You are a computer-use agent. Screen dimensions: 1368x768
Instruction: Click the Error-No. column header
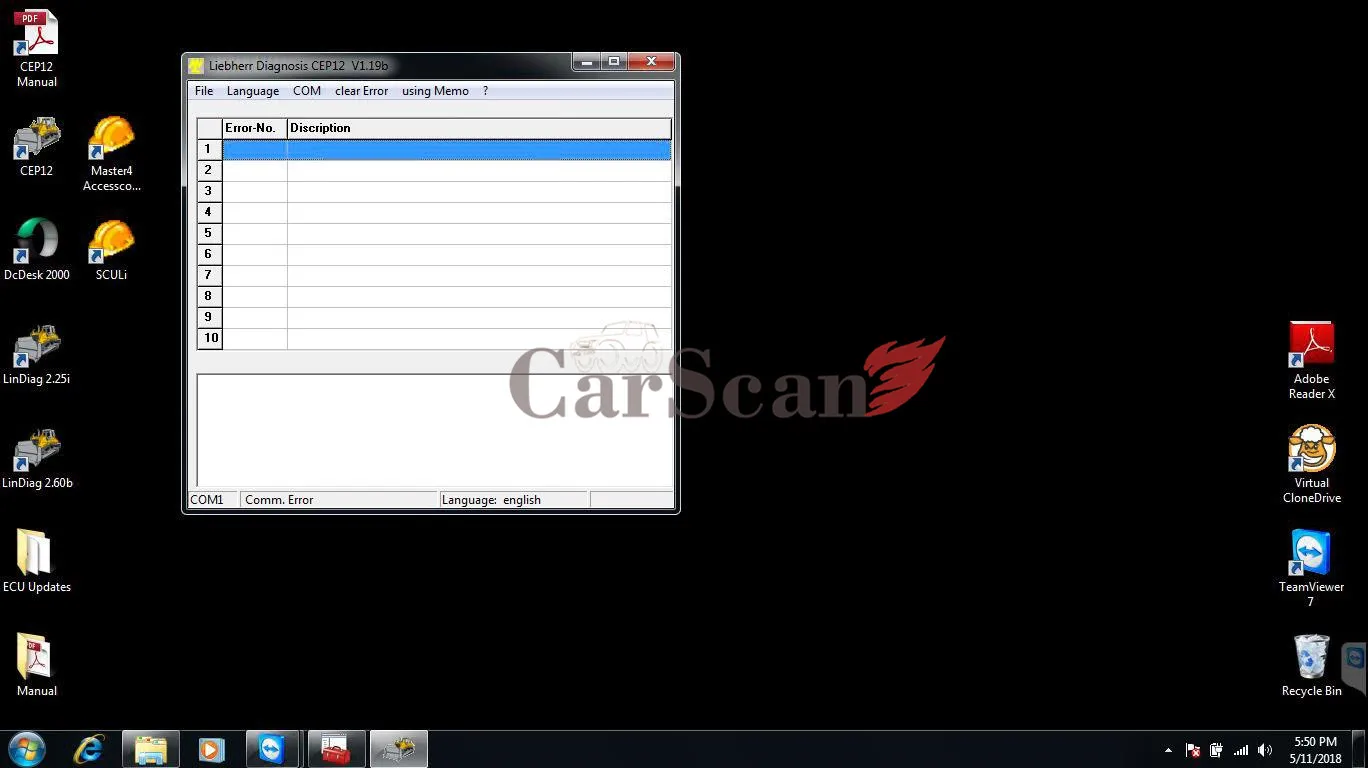pos(255,128)
